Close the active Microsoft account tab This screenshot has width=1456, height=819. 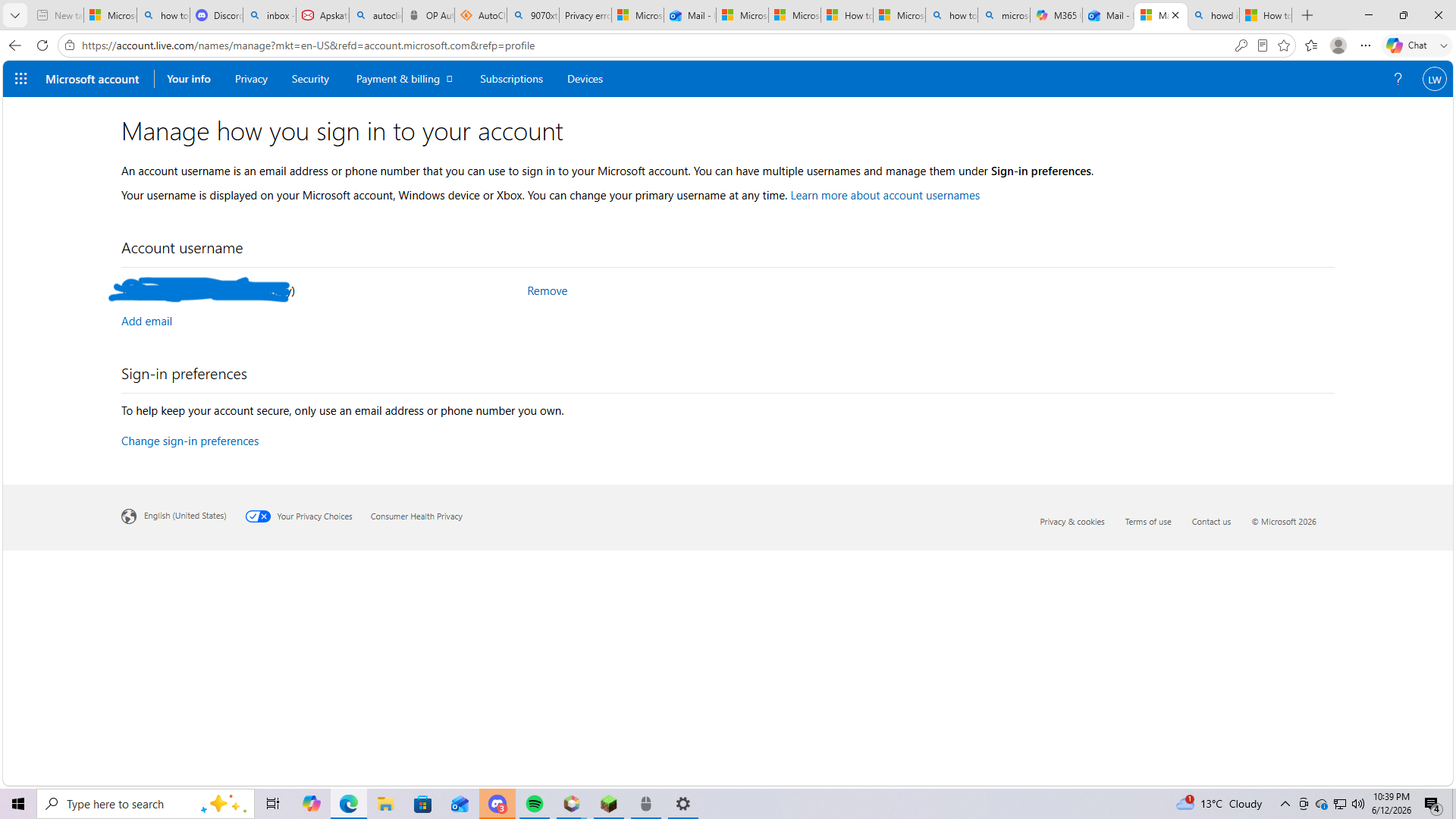pos(1175,15)
